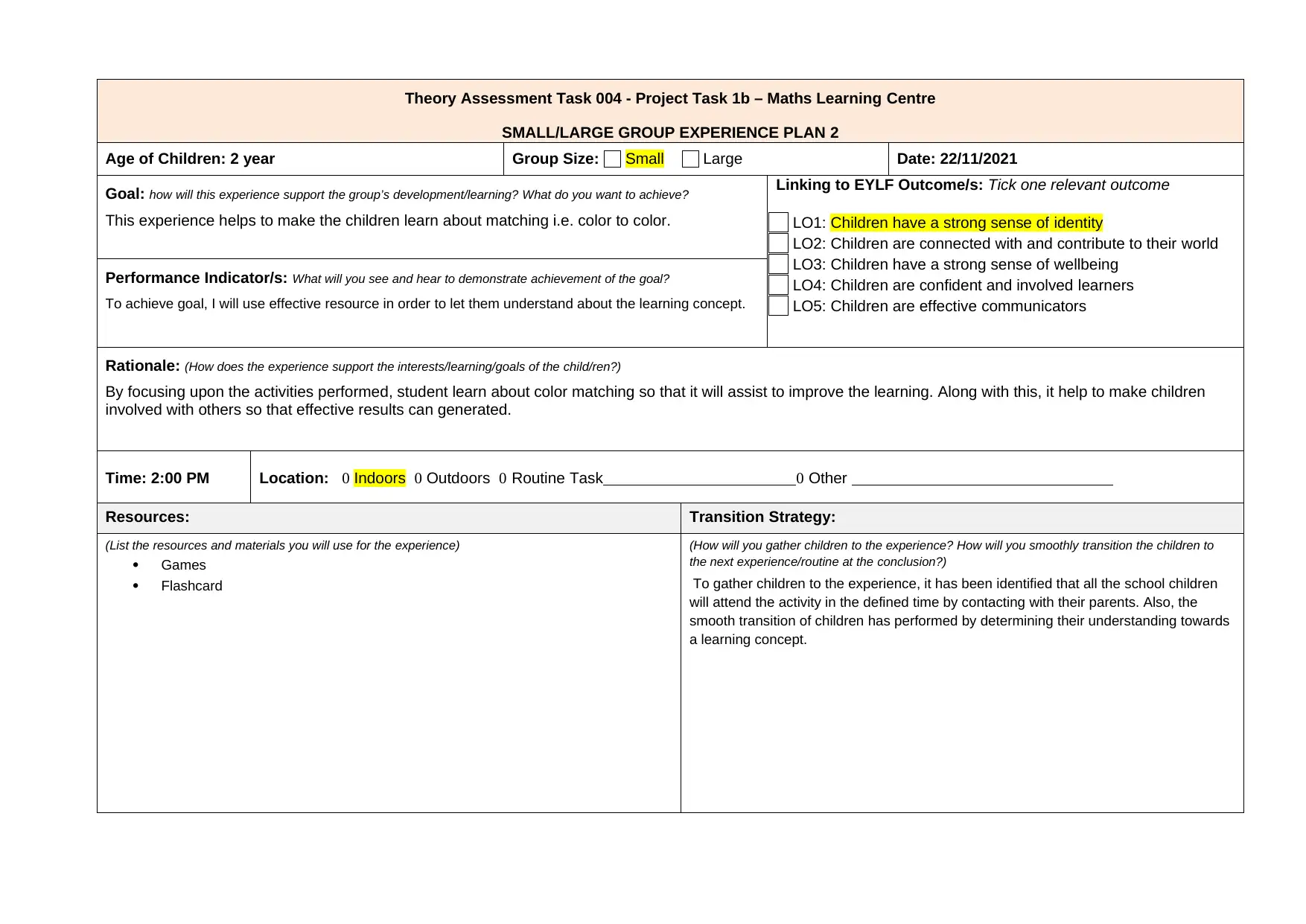Click the Location: label
1306x924 pixels.
(293, 478)
